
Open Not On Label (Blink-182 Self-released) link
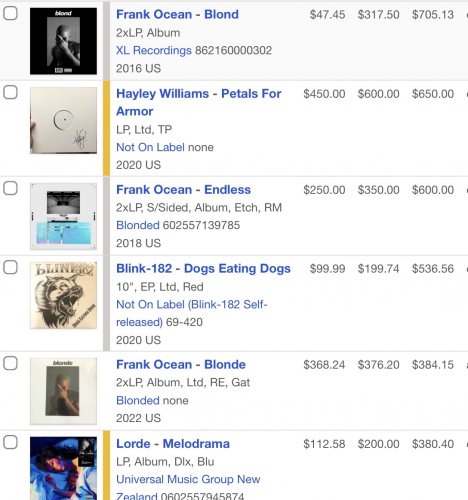[192, 313]
